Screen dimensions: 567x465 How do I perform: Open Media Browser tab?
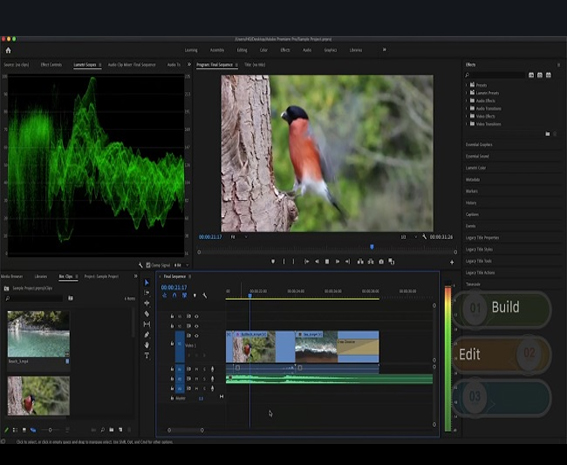(x=12, y=276)
